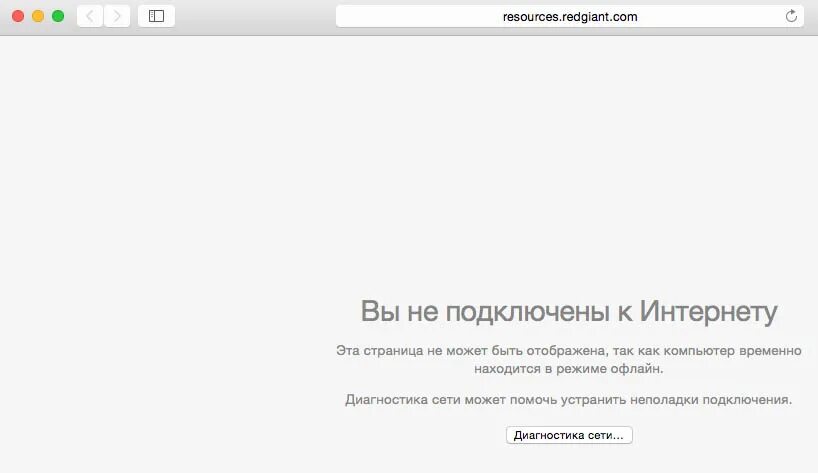Focus the resources.redgiant.com address field
Image resolution: width=818 pixels, height=473 pixels.
coord(570,16)
